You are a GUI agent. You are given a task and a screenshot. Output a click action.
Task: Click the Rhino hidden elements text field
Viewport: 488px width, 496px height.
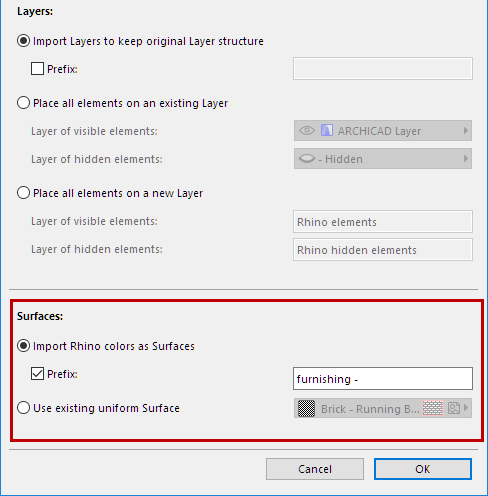[383, 250]
